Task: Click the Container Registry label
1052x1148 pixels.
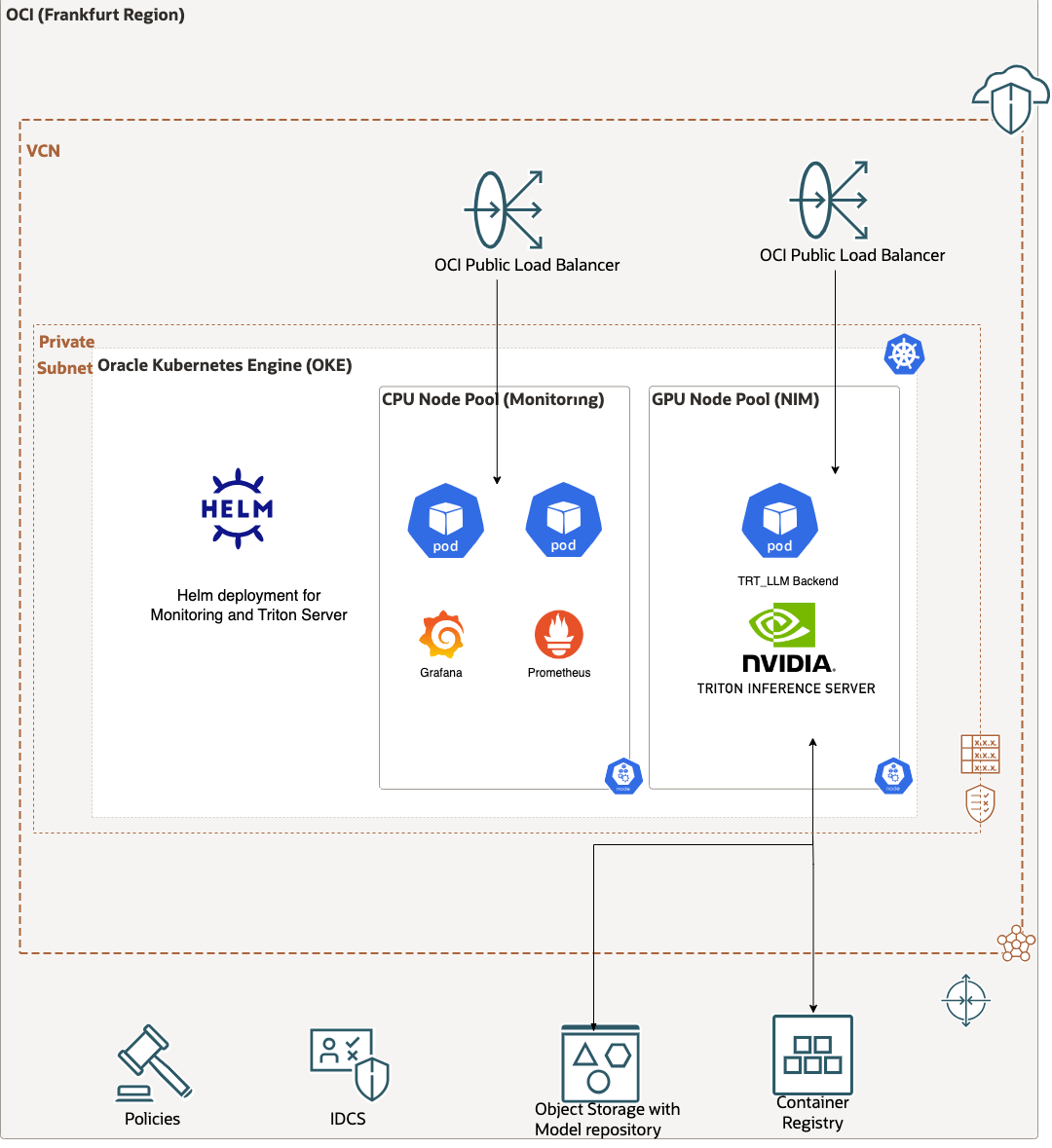Action: pyautogui.click(x=812, y=1113)
